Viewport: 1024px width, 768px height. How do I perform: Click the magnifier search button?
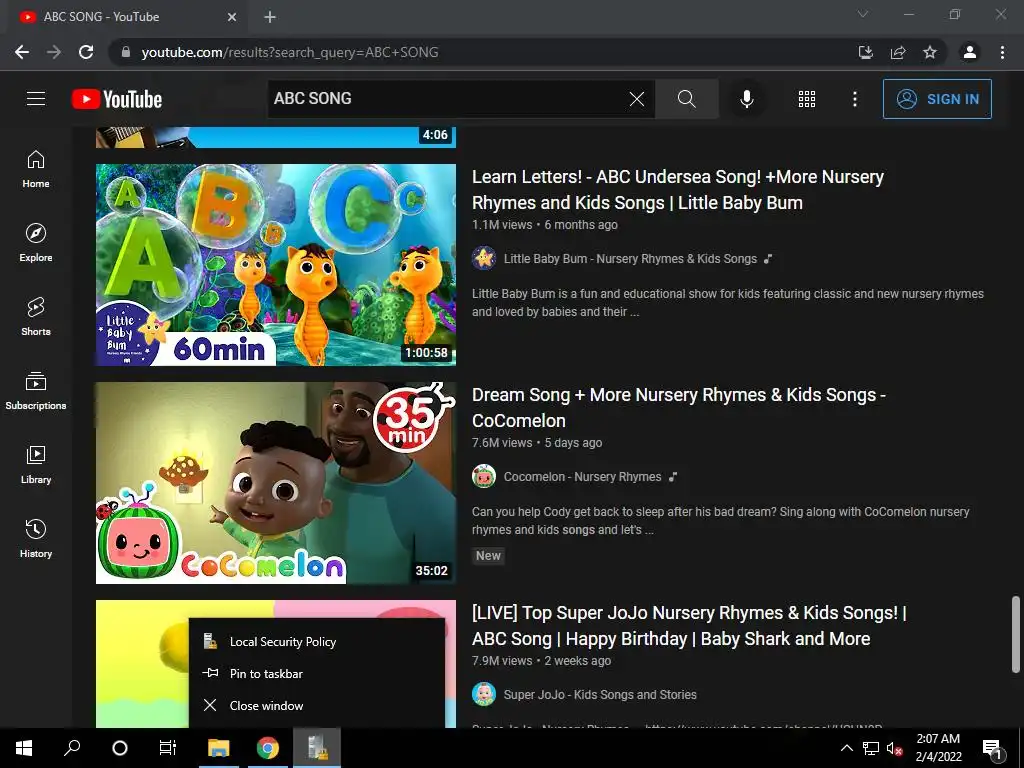coord(686,99)
